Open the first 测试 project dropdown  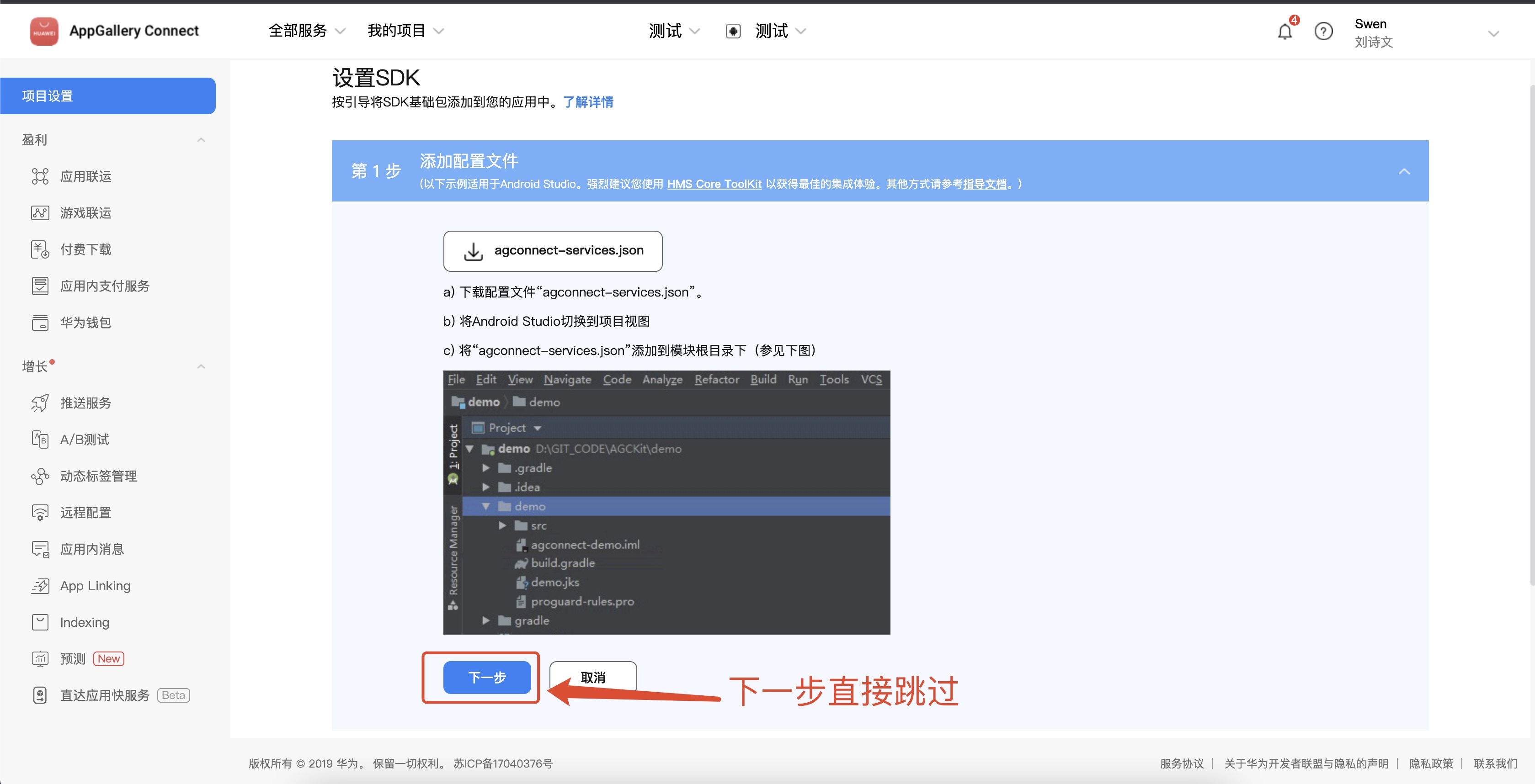[674, 31]
